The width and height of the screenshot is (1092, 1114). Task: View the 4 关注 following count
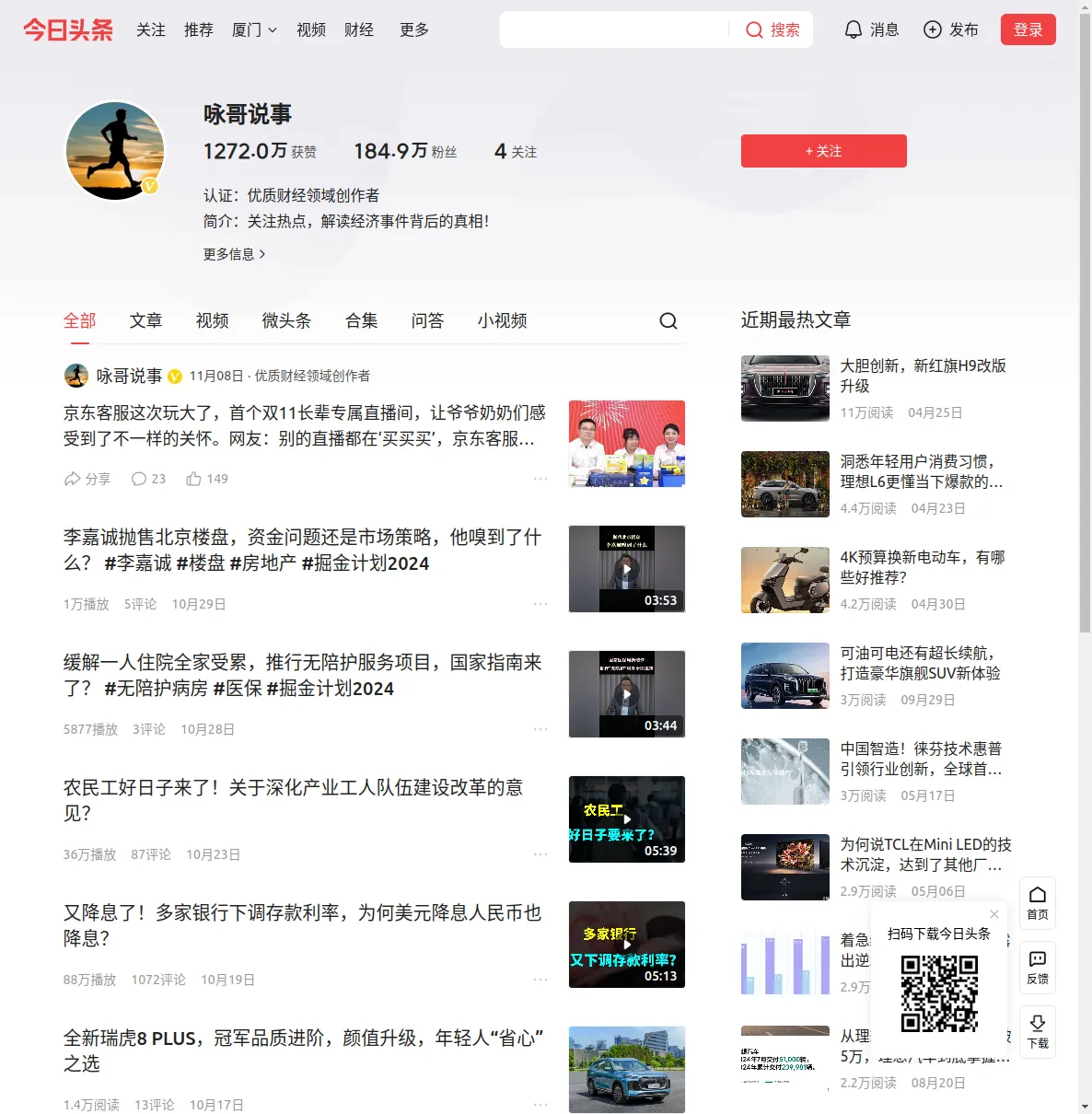(x=516, y=151)
